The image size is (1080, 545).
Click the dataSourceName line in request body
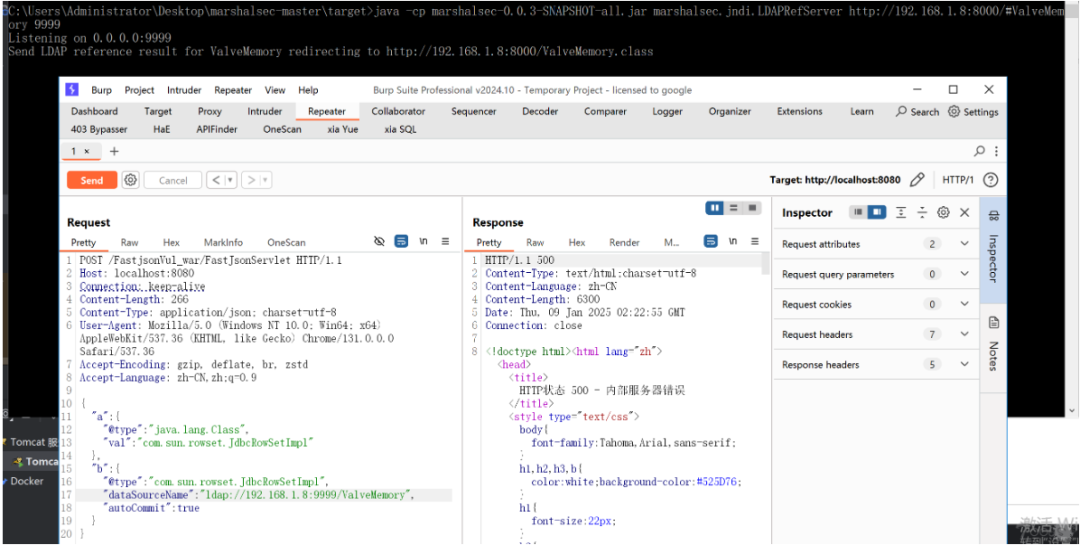(x=264, y=495)
